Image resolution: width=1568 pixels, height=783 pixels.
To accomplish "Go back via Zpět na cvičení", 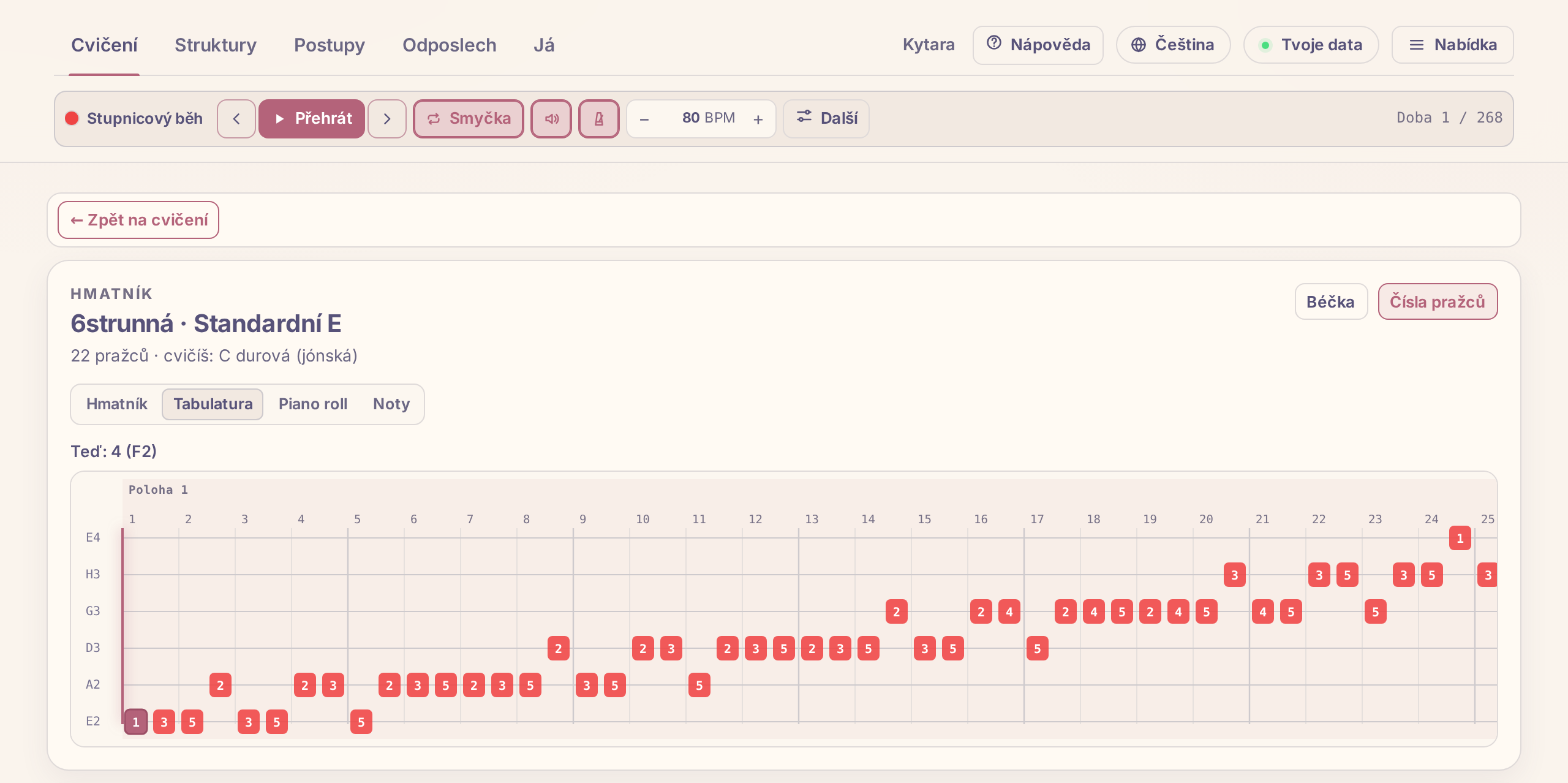I will [138, 220].
